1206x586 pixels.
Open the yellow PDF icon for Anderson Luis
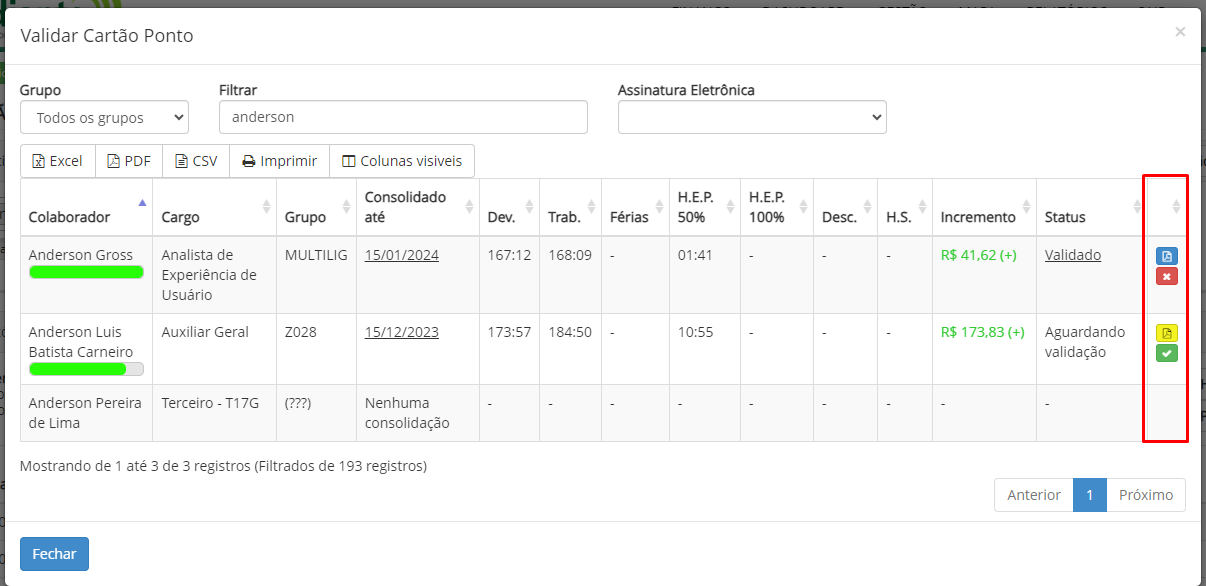coord(1166,333)
